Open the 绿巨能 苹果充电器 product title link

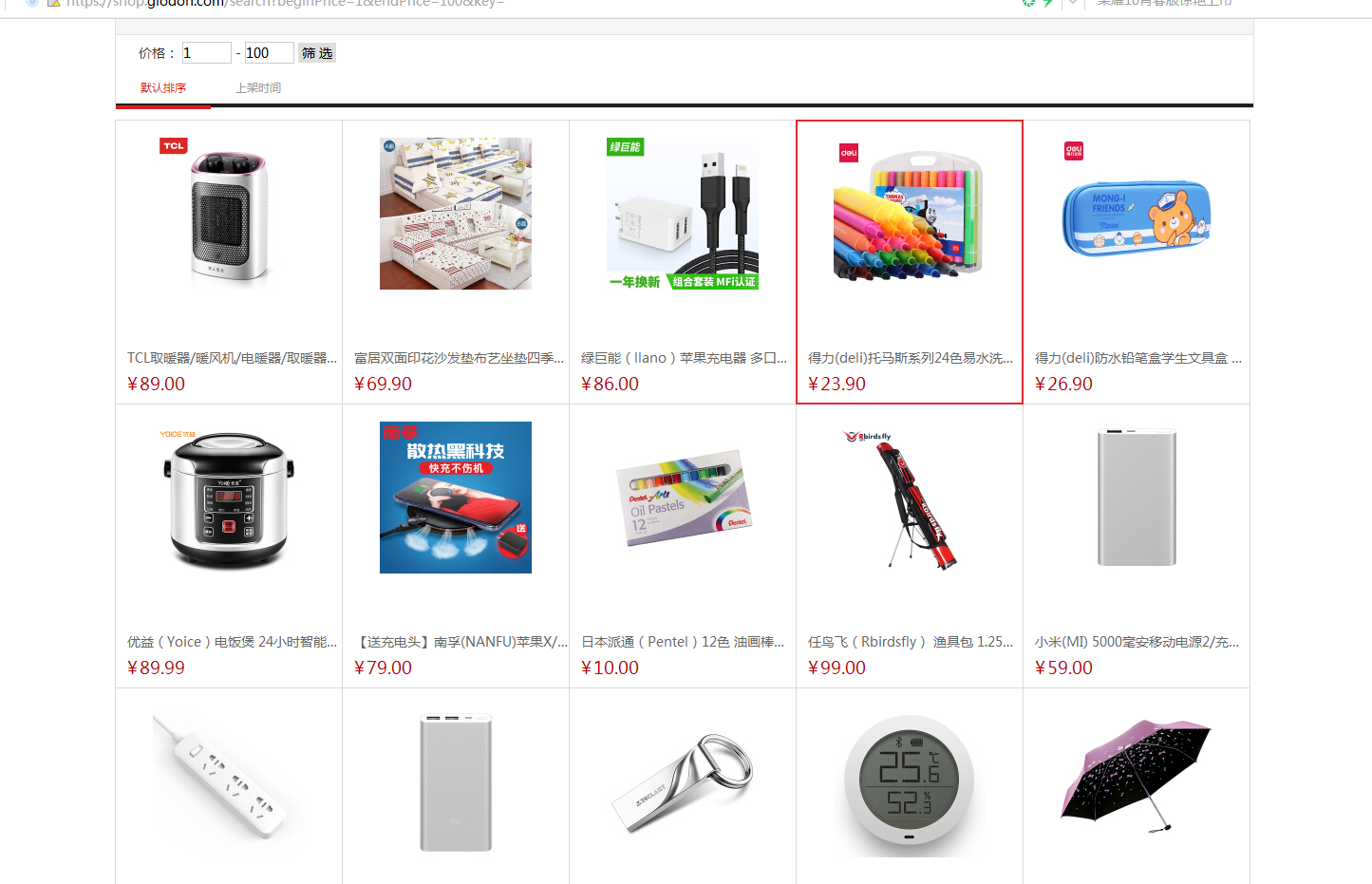click(x=684, y=358)
